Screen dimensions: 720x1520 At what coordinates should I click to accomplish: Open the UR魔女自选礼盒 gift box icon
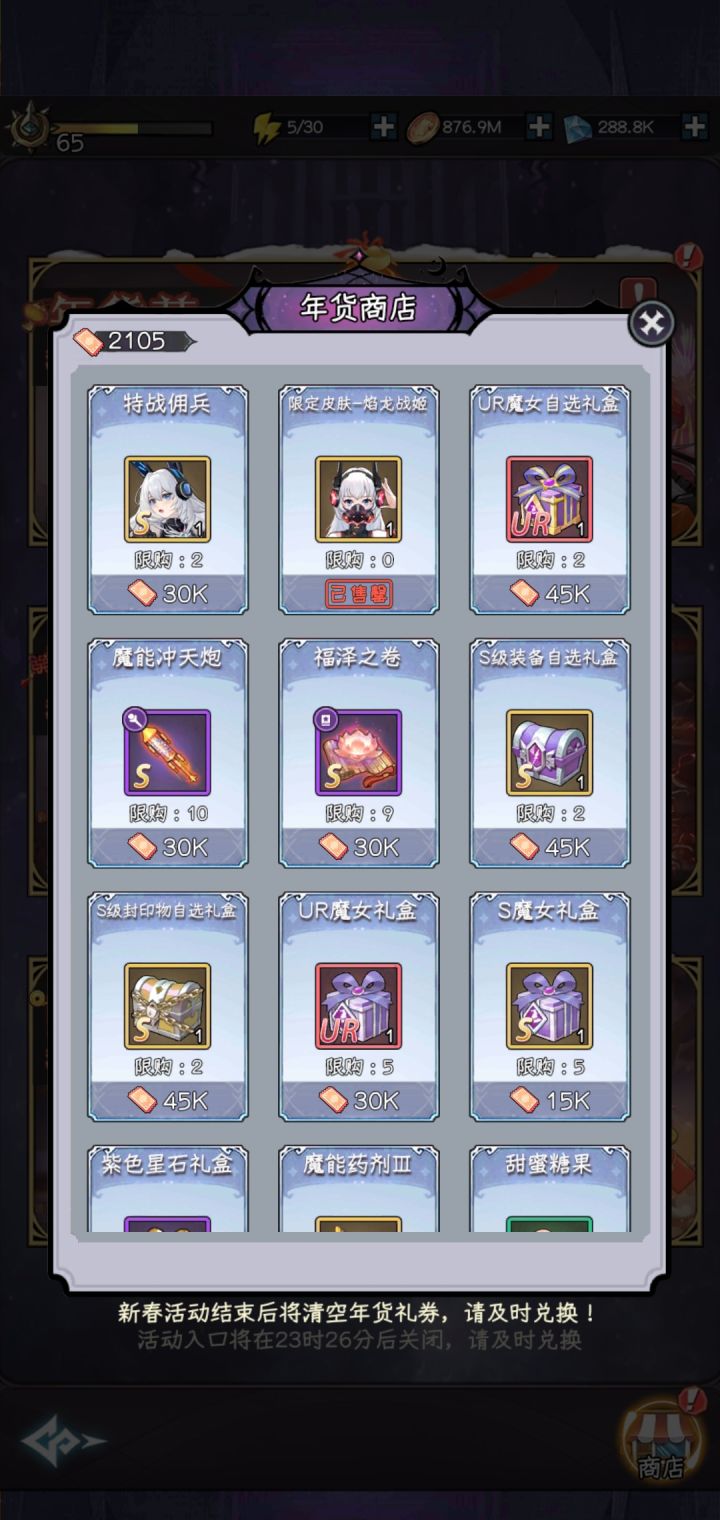tap(549, 499)
